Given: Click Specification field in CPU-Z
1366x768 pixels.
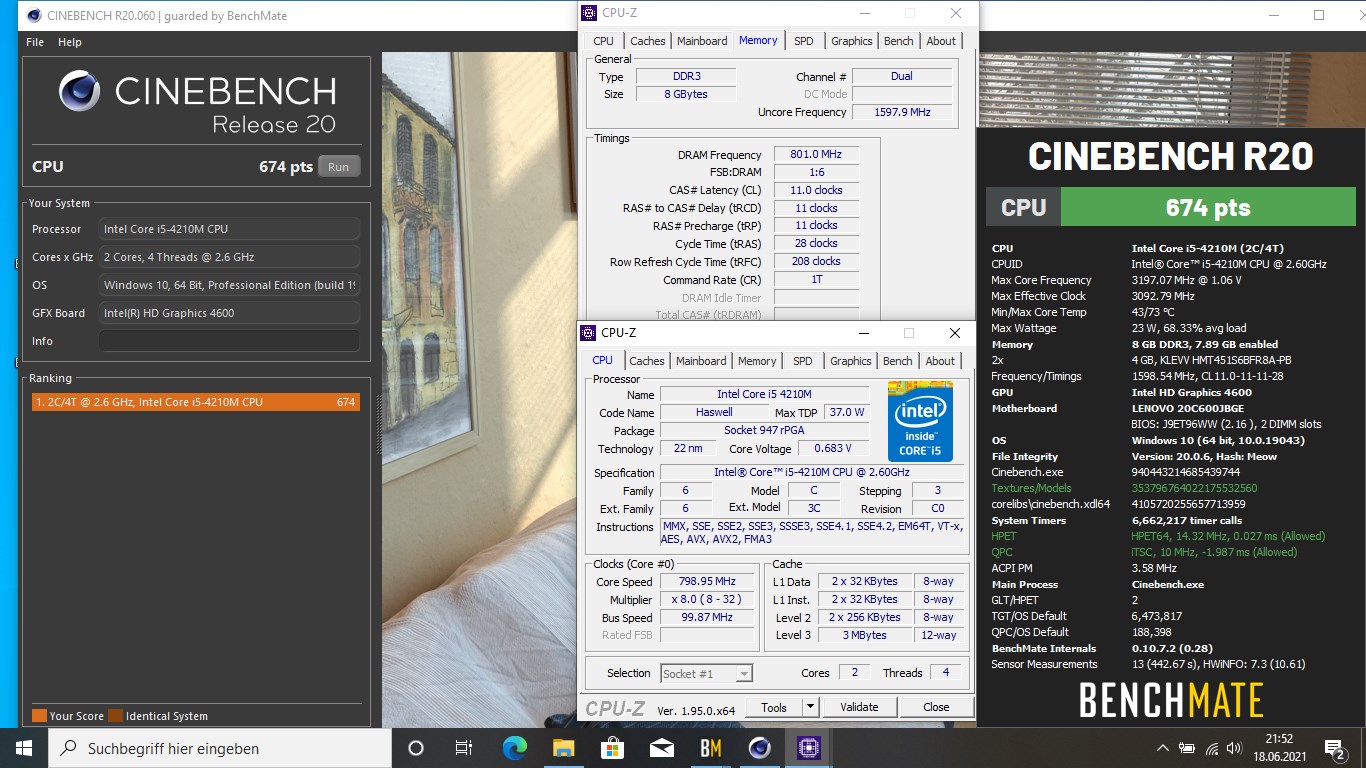Looking at the screenshot, I should (x=811, y=473).
